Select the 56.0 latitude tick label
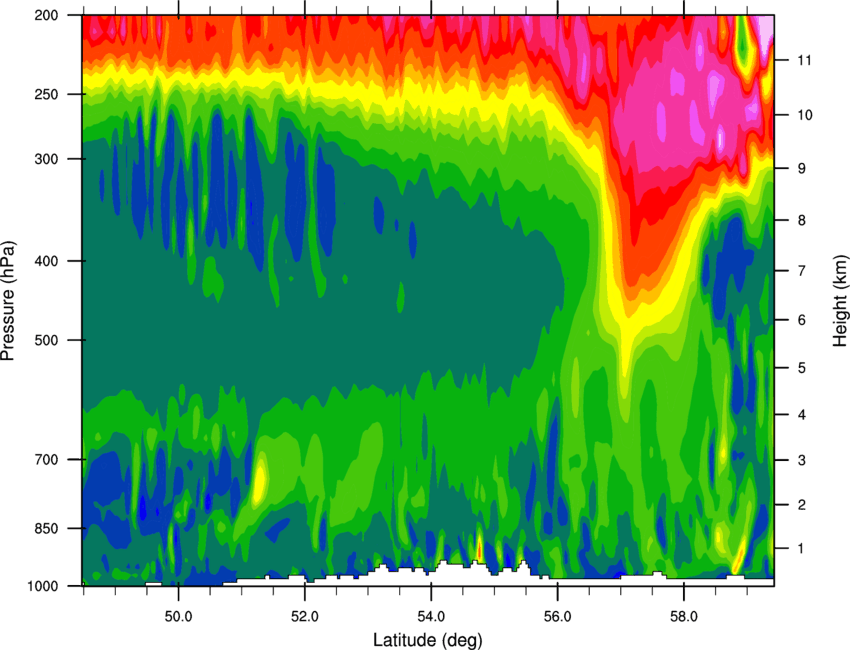Image resolution: width=850 pixels, height=650 pixels. [x=558, y=616]
